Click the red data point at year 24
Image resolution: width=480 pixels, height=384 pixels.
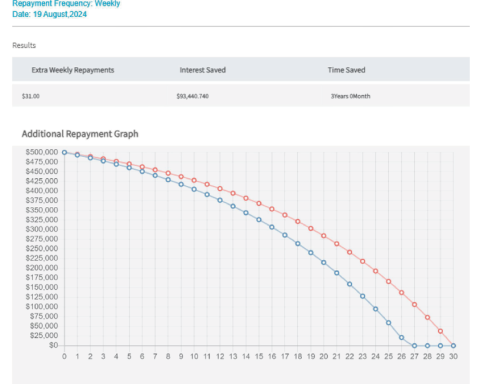[376, 271]
